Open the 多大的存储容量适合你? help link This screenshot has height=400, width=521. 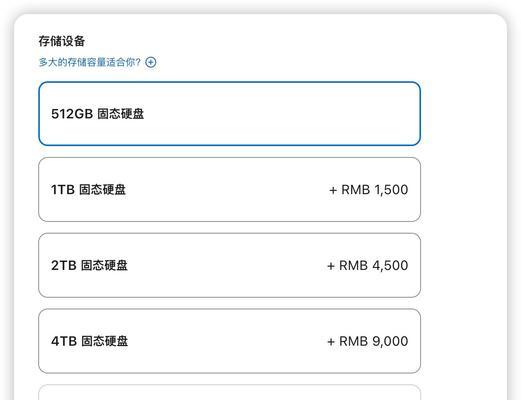pos(90,62)
